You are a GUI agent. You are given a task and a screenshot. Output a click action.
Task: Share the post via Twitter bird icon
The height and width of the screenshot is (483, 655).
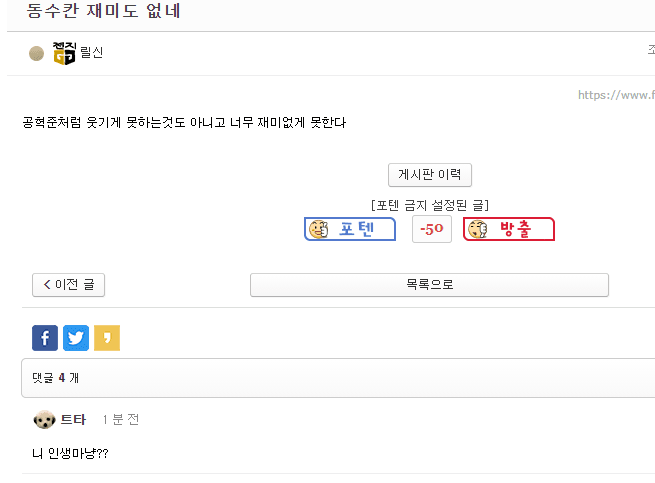(x=76, y=338)
